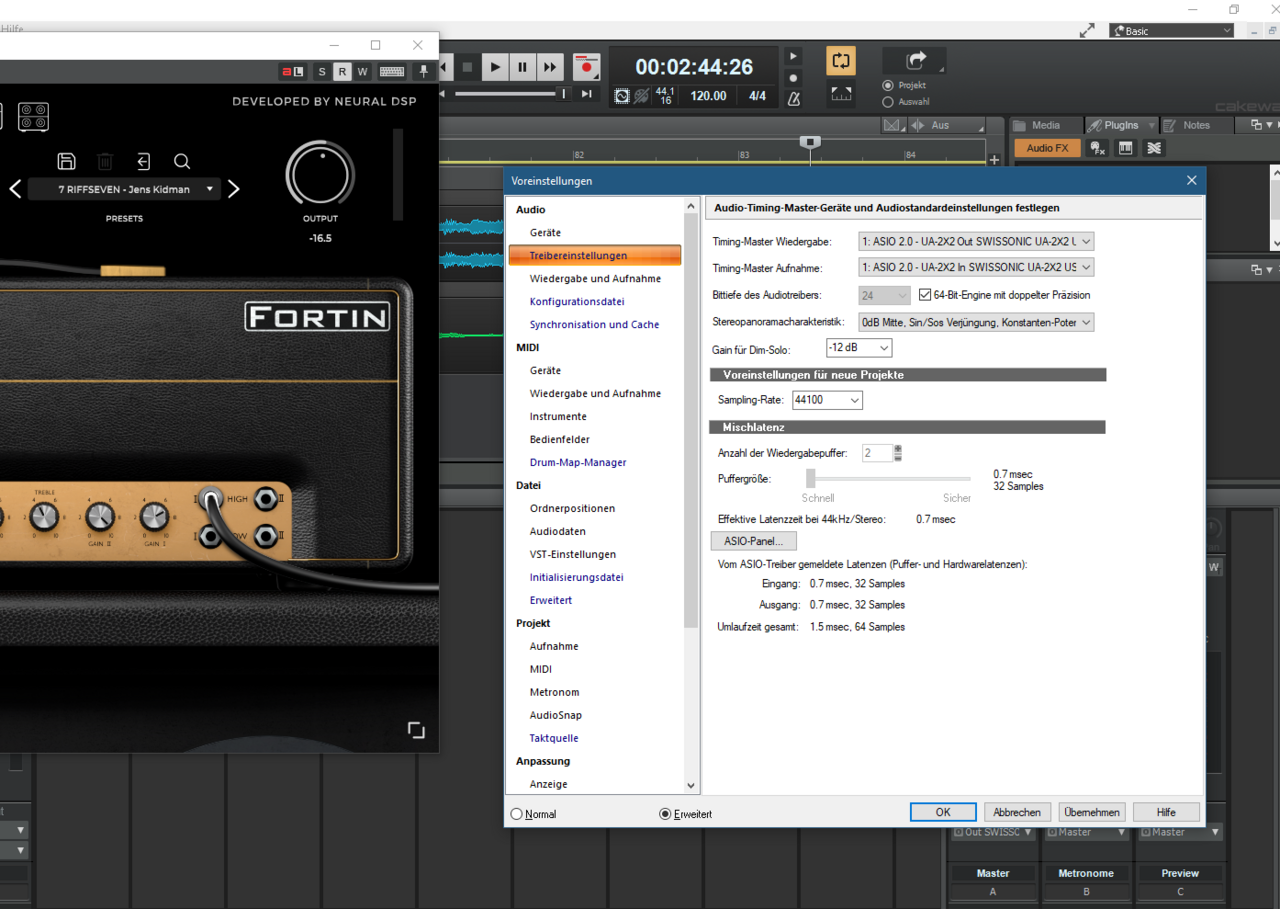Select Synchronisation und Cache settings
Screen dimensions: 1280x909
tap(594, 324)
